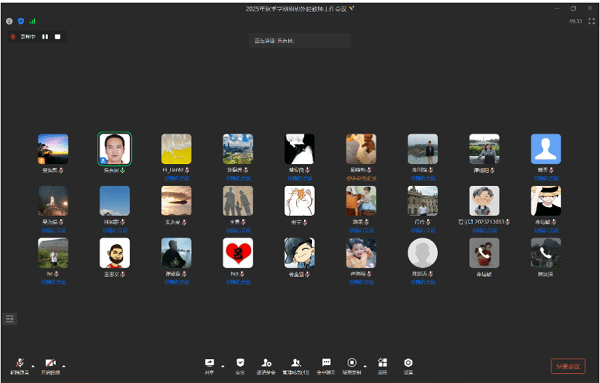Click the red End Meeting button

568,366
